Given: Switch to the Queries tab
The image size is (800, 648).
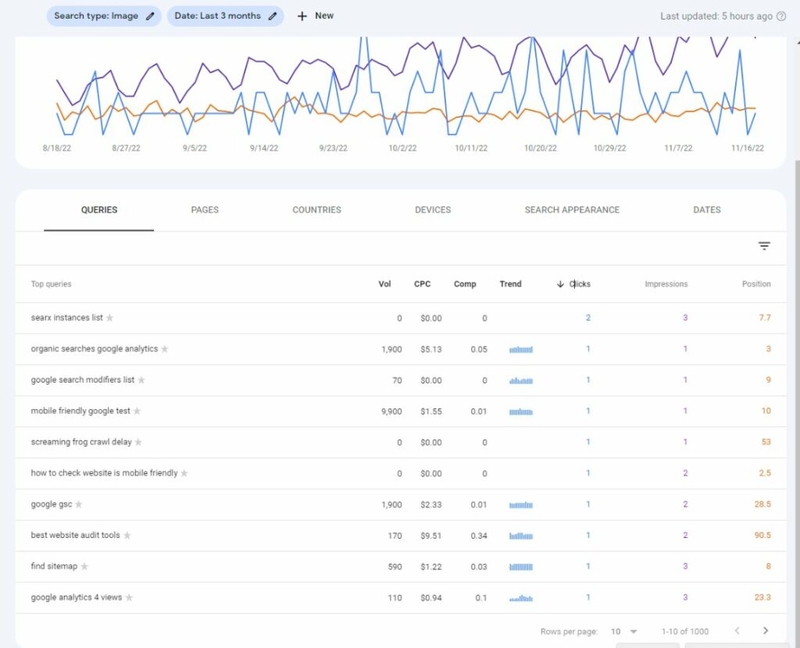Looking at the screenshot, I should click(x=99, y=210).
